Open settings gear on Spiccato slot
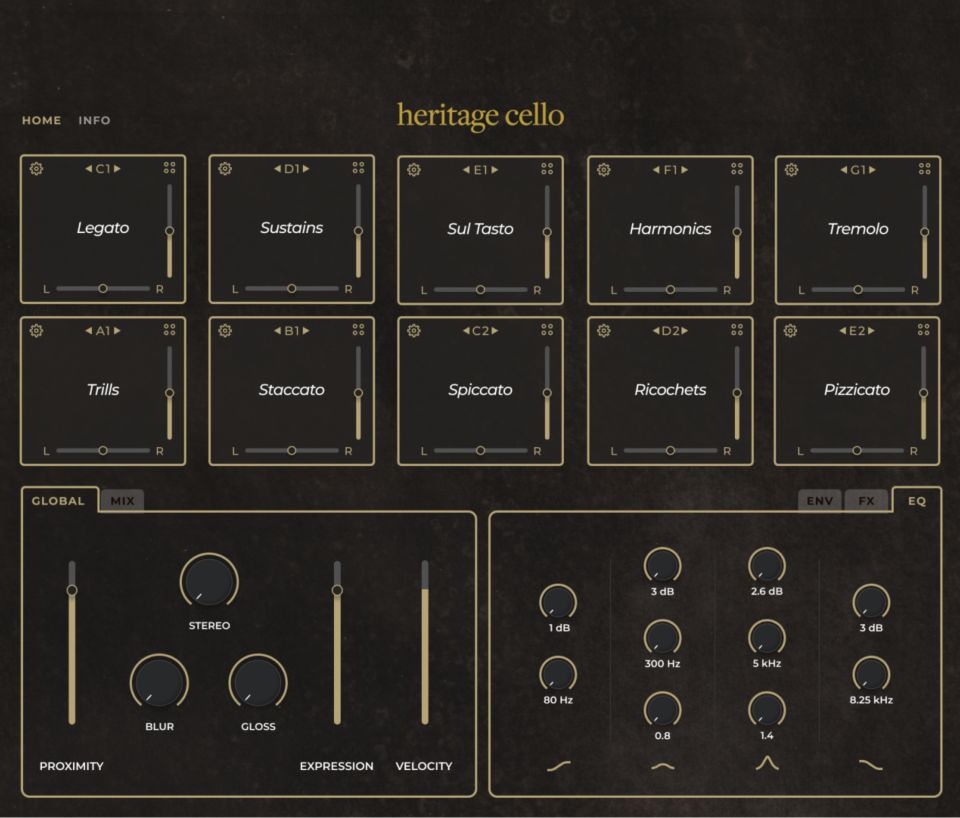The width and height of the screenshot is (960, 818). click(x=414, y=331)
